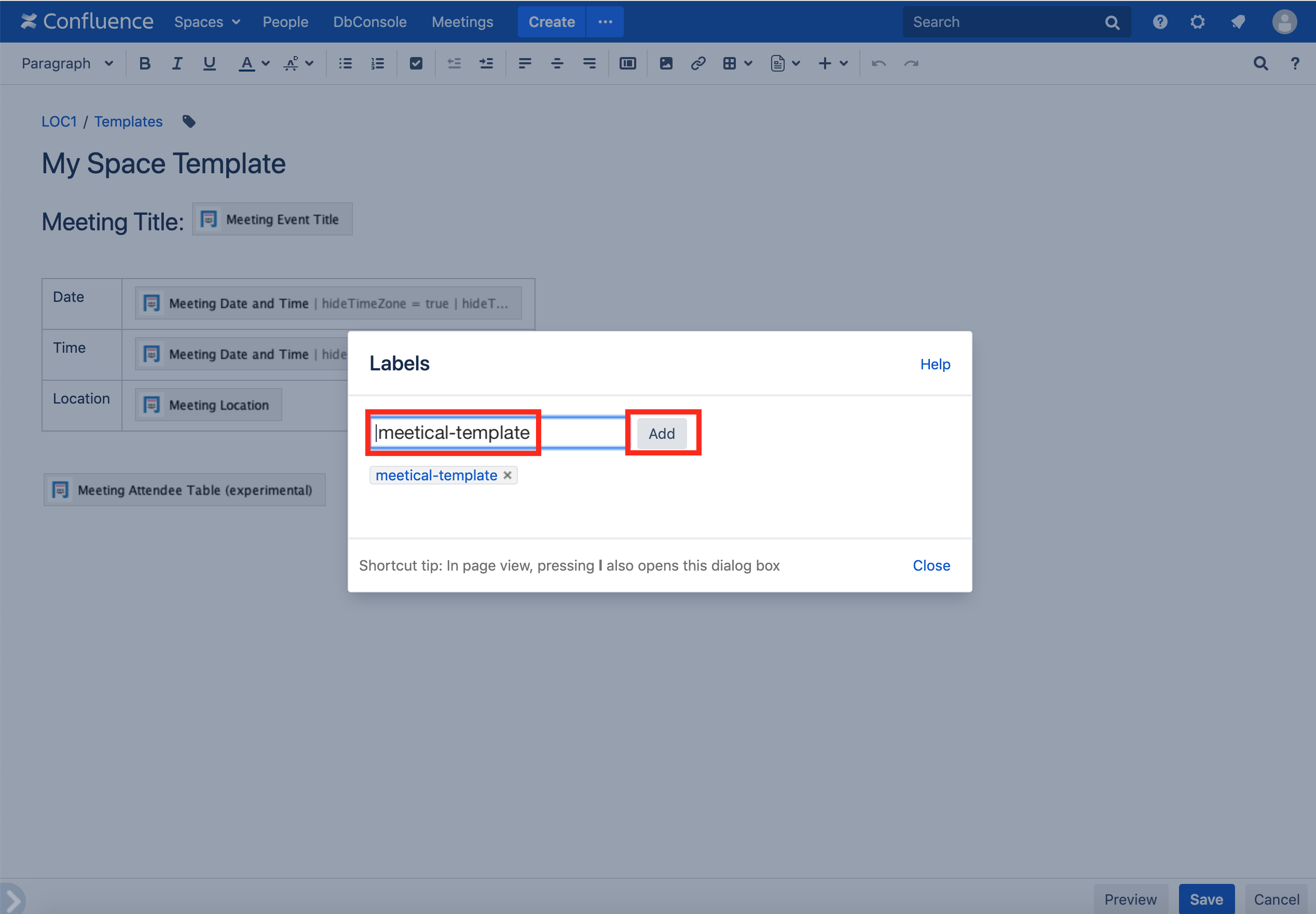Open the administration gear menu
Image resolution: width=1316 pixels, height=914 pixels.
(x=1197, y=22)
